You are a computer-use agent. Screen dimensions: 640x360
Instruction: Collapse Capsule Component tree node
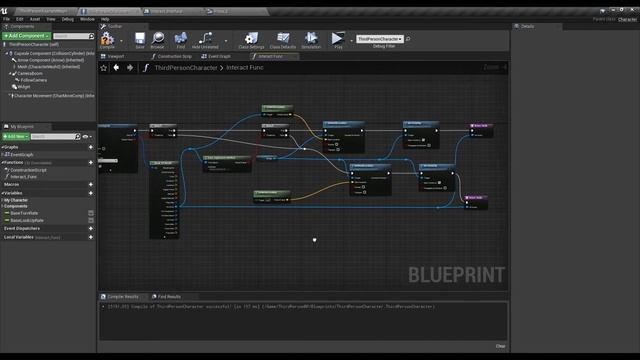pyautogui.click(x=6, y=53)
